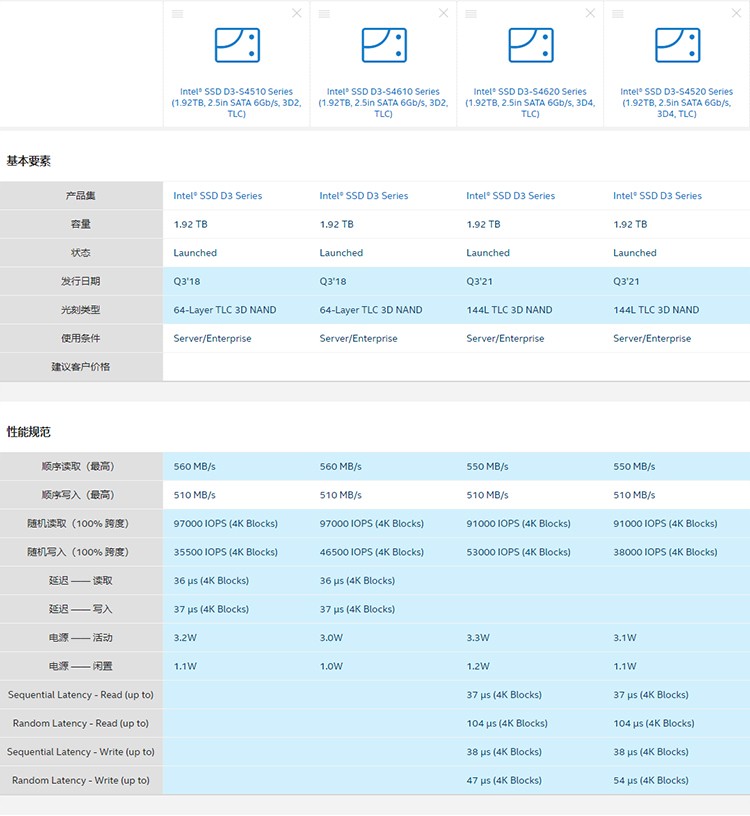Remove the D3-S4610 product from comparison
This screenshot has width=750, height=816.
[443, 13]
